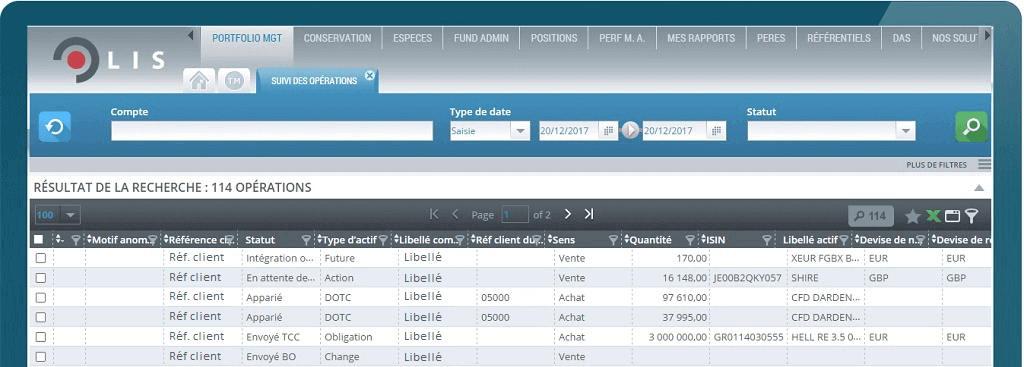Click the star favorites icon
This screenshot has width=1024, height=367.
pos(912,216)
